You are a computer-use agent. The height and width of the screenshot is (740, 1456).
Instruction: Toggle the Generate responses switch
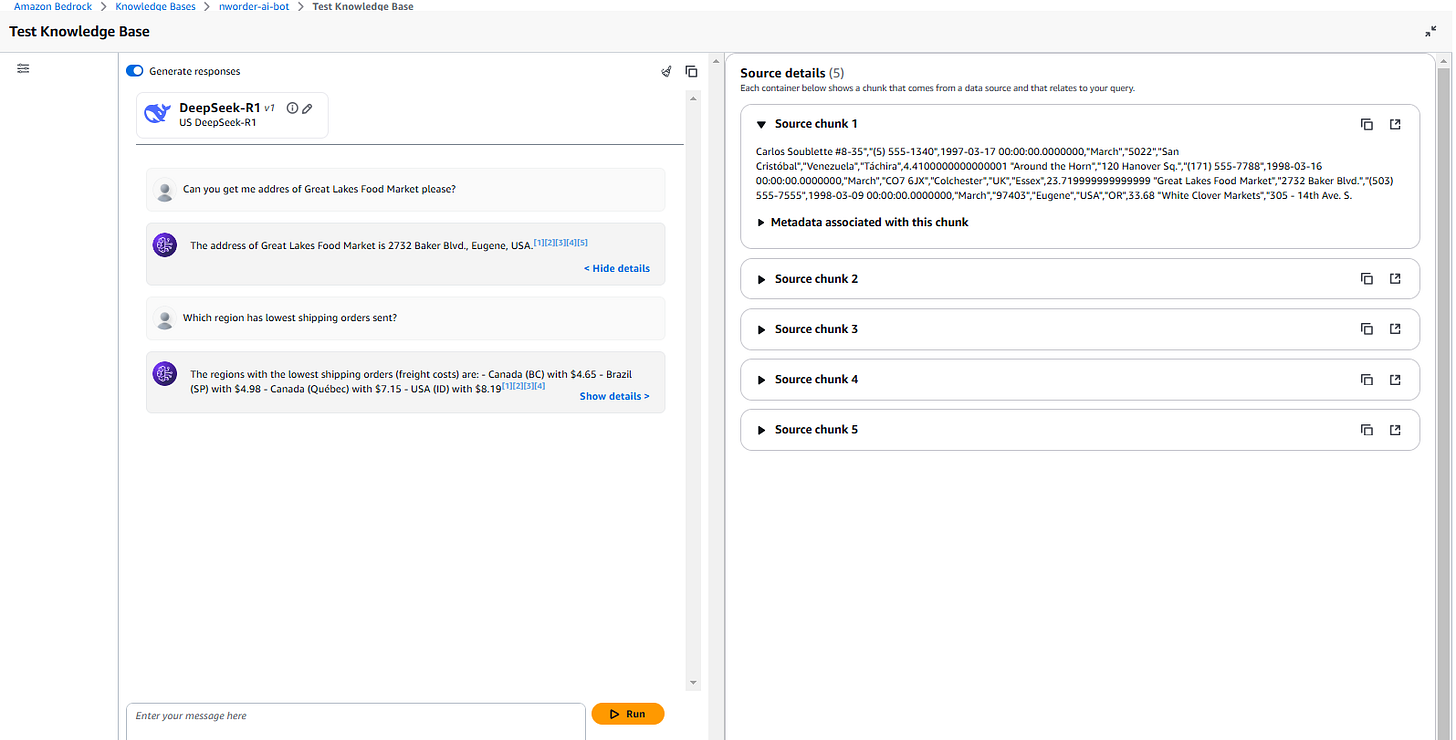135,71
